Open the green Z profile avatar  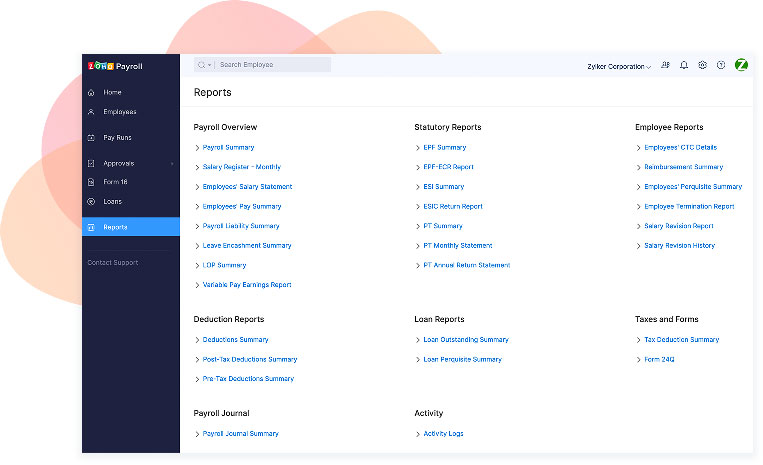tap(741, 65)
